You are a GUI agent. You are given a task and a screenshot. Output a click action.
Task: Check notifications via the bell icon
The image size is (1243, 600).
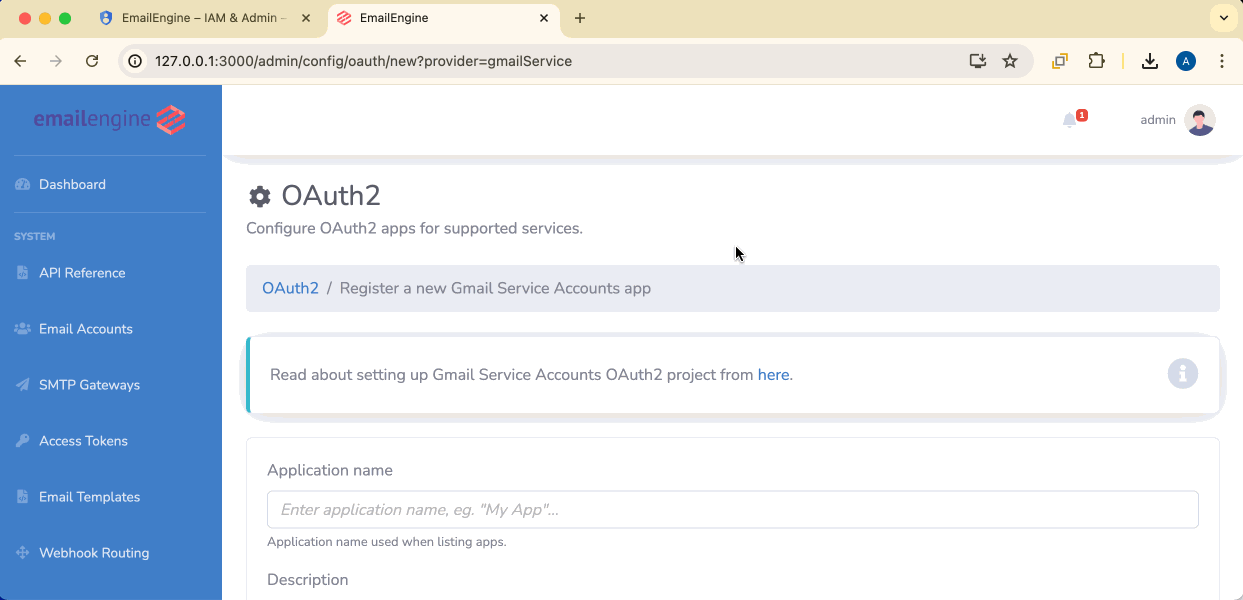coord(1069,118)
